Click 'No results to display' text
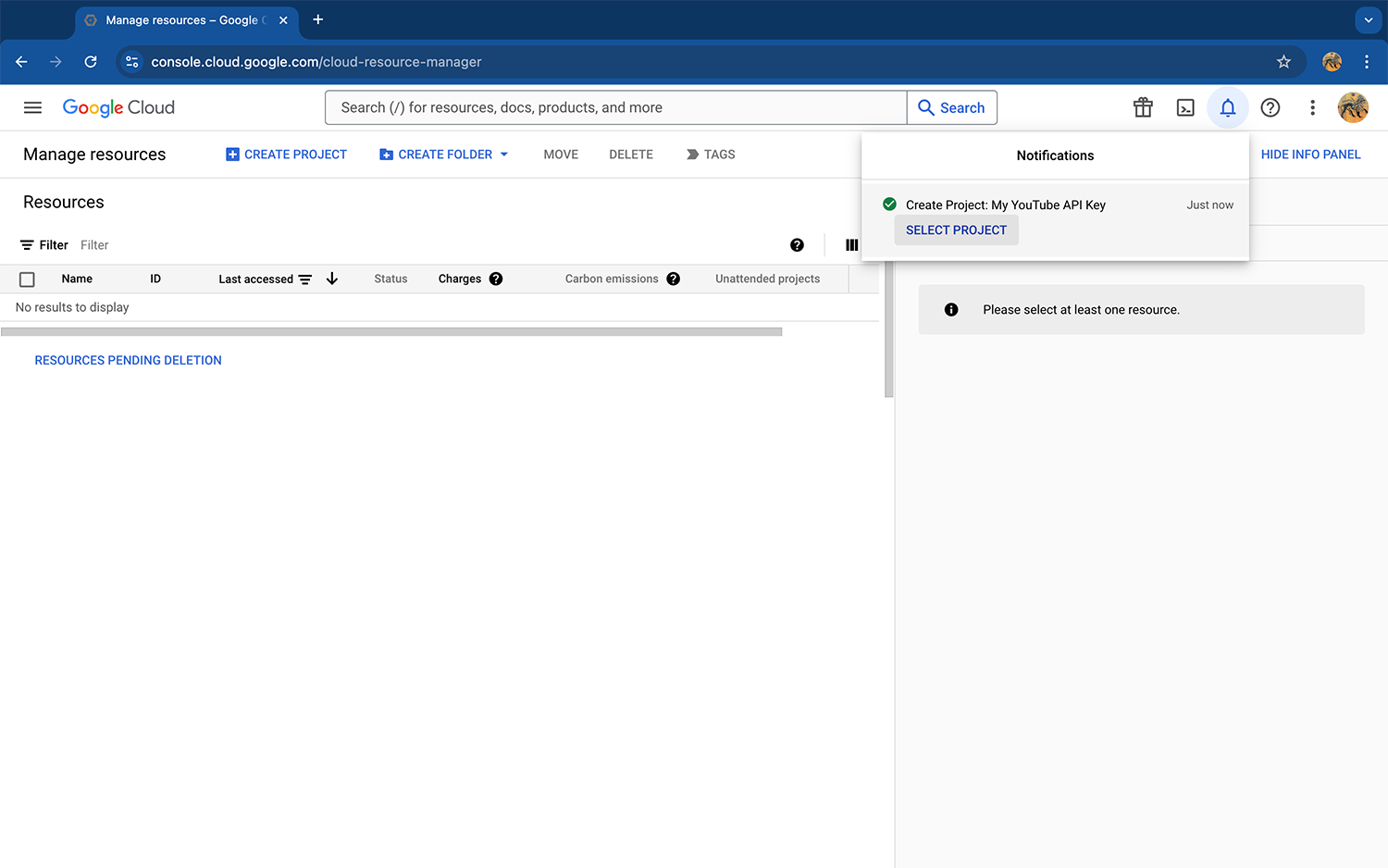This screenshot has height=868, width=1388. (72, 307)
